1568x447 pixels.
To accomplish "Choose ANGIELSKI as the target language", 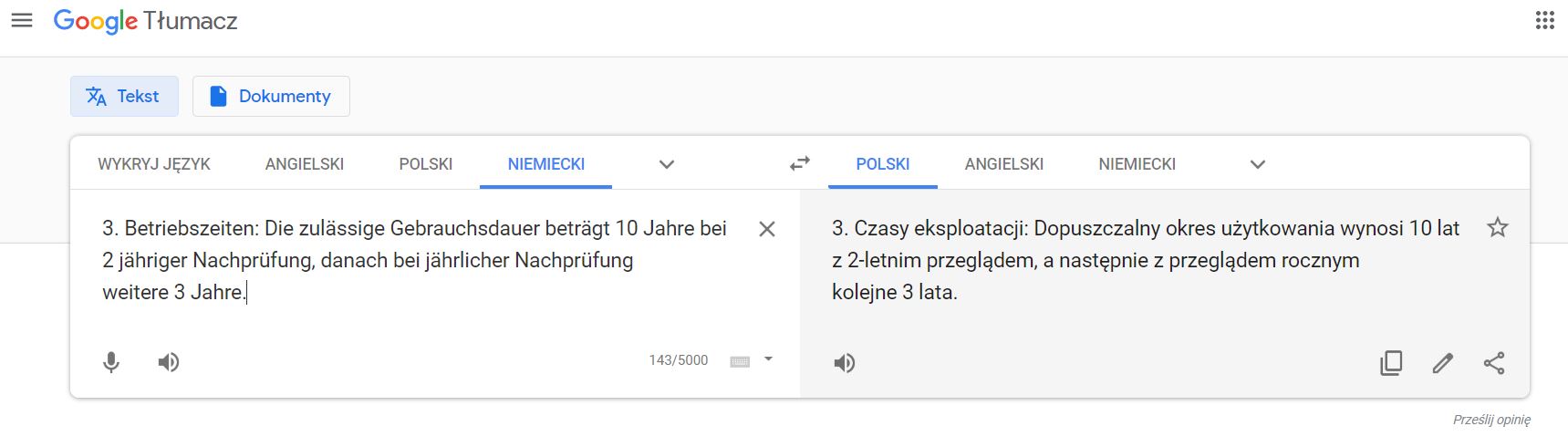I will point(1003,164).
